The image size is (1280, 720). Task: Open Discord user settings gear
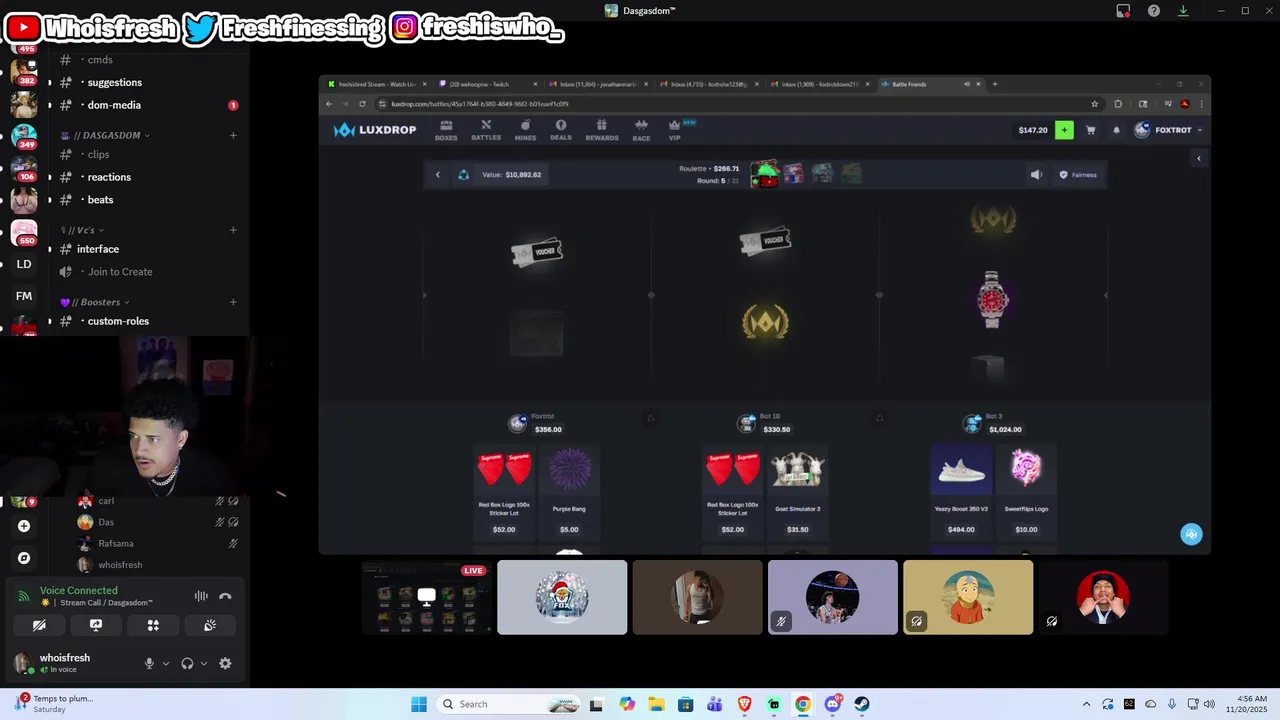[225, 663]
